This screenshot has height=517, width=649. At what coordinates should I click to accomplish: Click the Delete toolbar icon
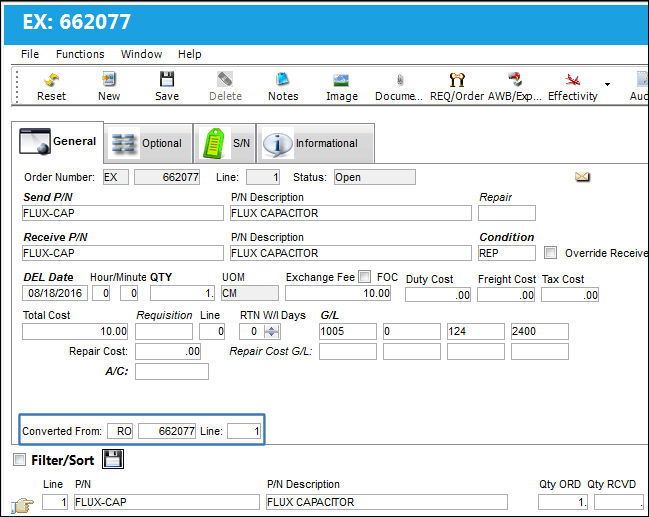click(x=225, y=79)
